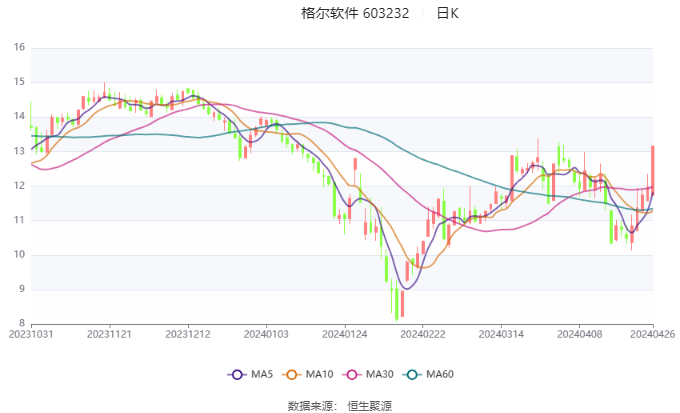
Task: Toggle the MA5 series via its legend label
Action: click(x=261, y=374)
